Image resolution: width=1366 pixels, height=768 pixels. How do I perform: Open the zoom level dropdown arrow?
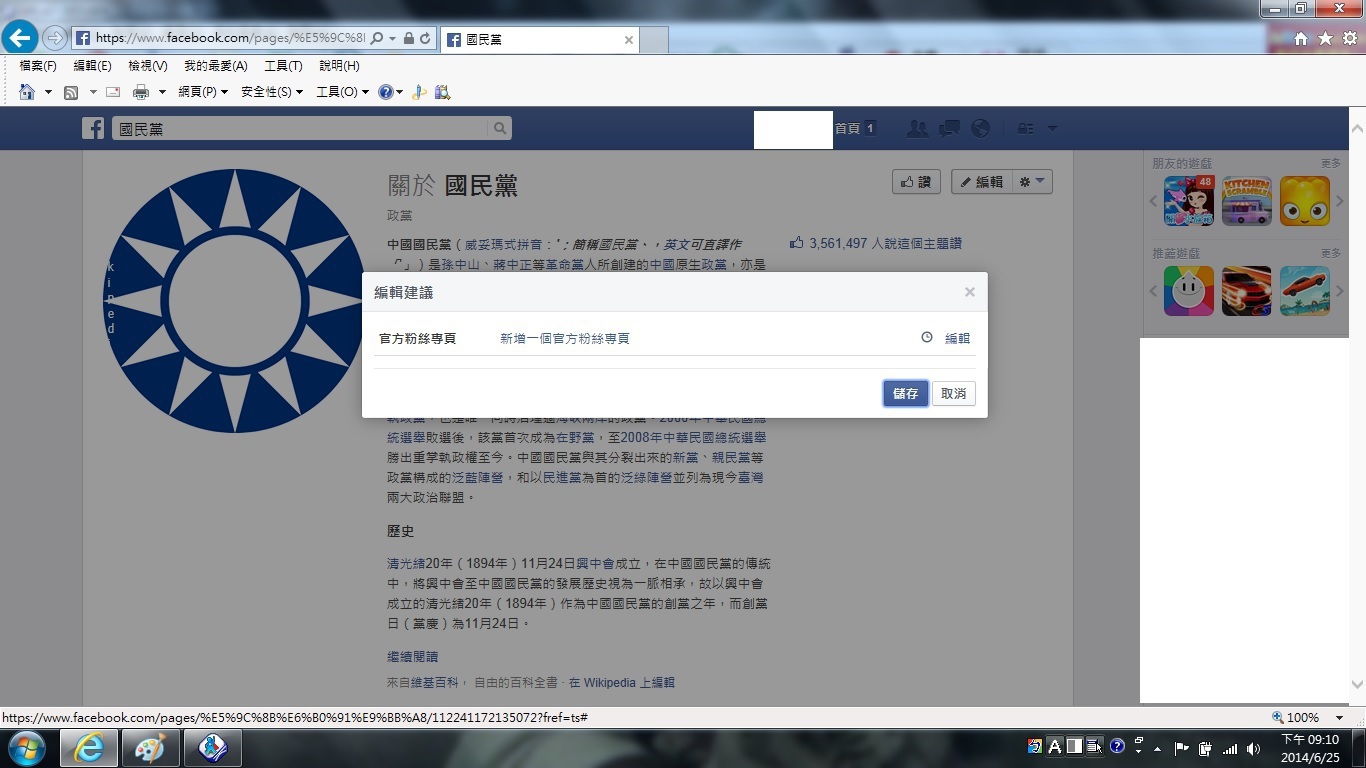pos(1339,718)
